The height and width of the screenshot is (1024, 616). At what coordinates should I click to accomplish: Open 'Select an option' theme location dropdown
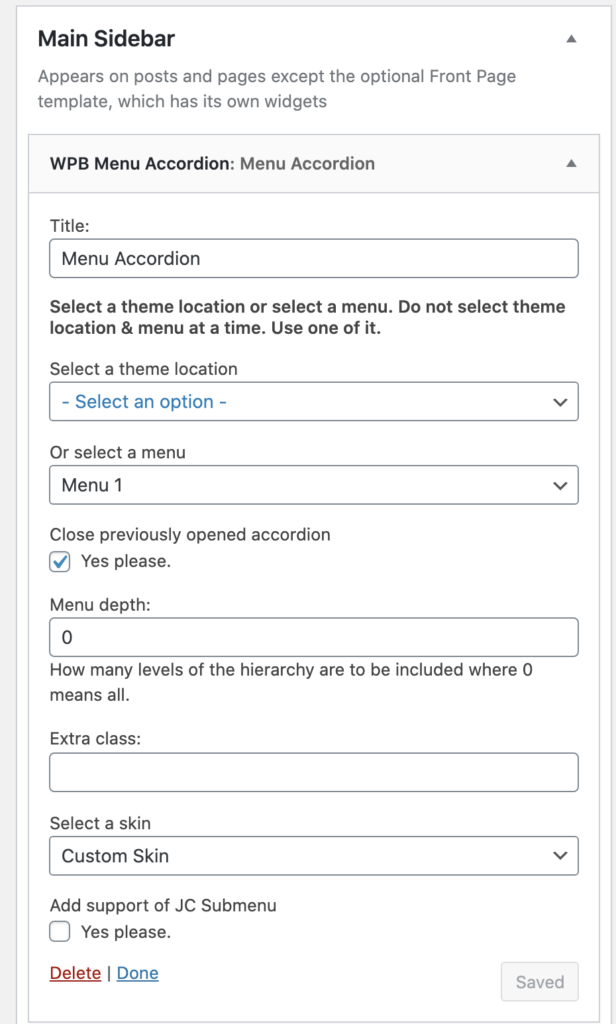click(x=314, y=402)
